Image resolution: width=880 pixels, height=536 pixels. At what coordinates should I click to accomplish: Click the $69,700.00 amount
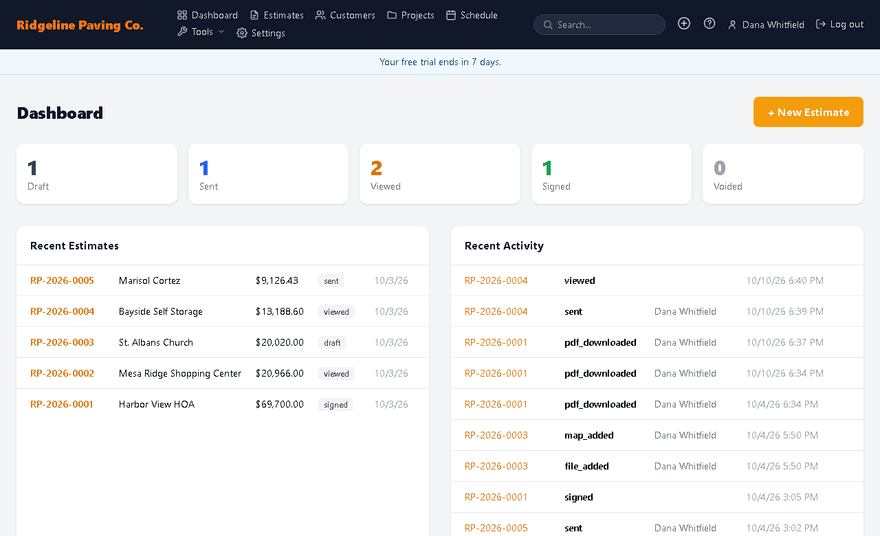click(279, 404)
